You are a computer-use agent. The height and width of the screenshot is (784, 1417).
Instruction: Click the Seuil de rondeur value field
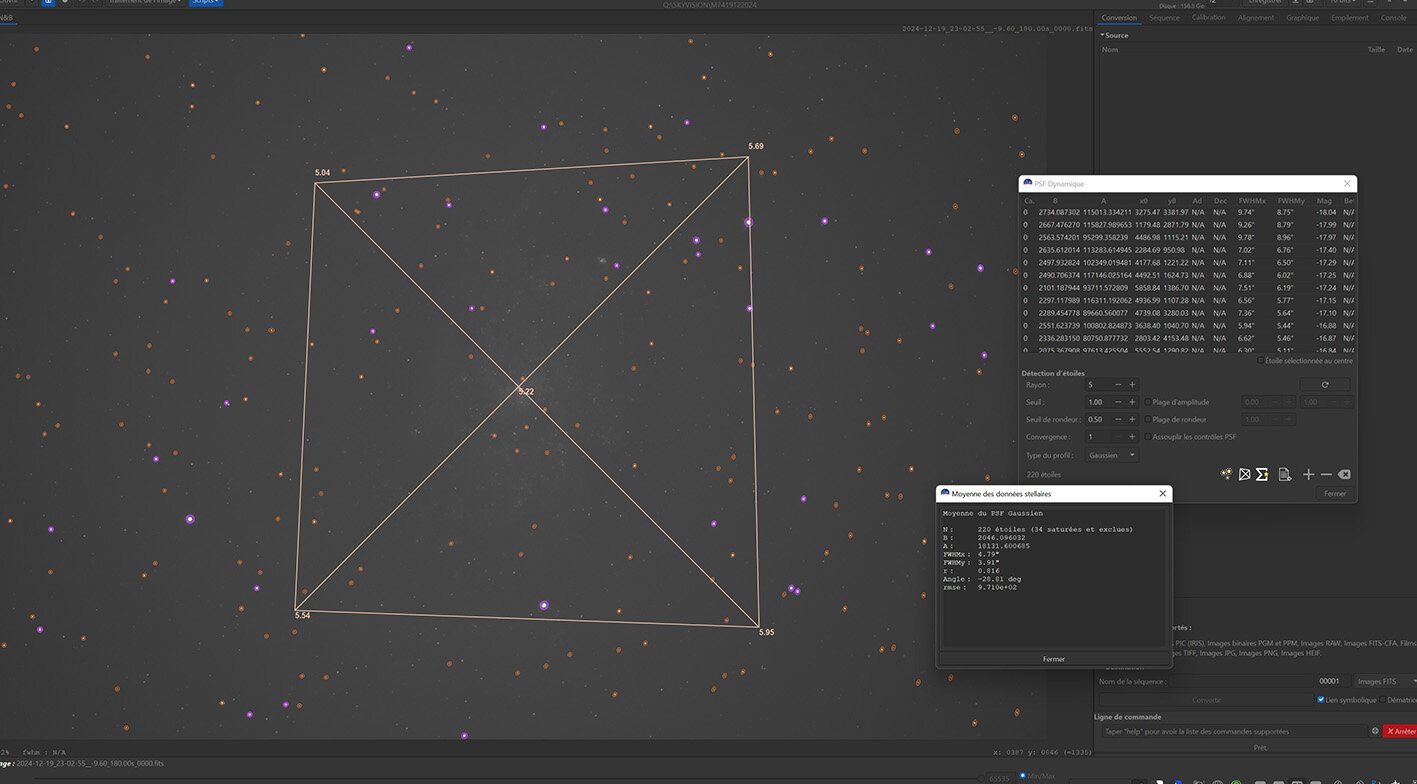[1098, 419]
